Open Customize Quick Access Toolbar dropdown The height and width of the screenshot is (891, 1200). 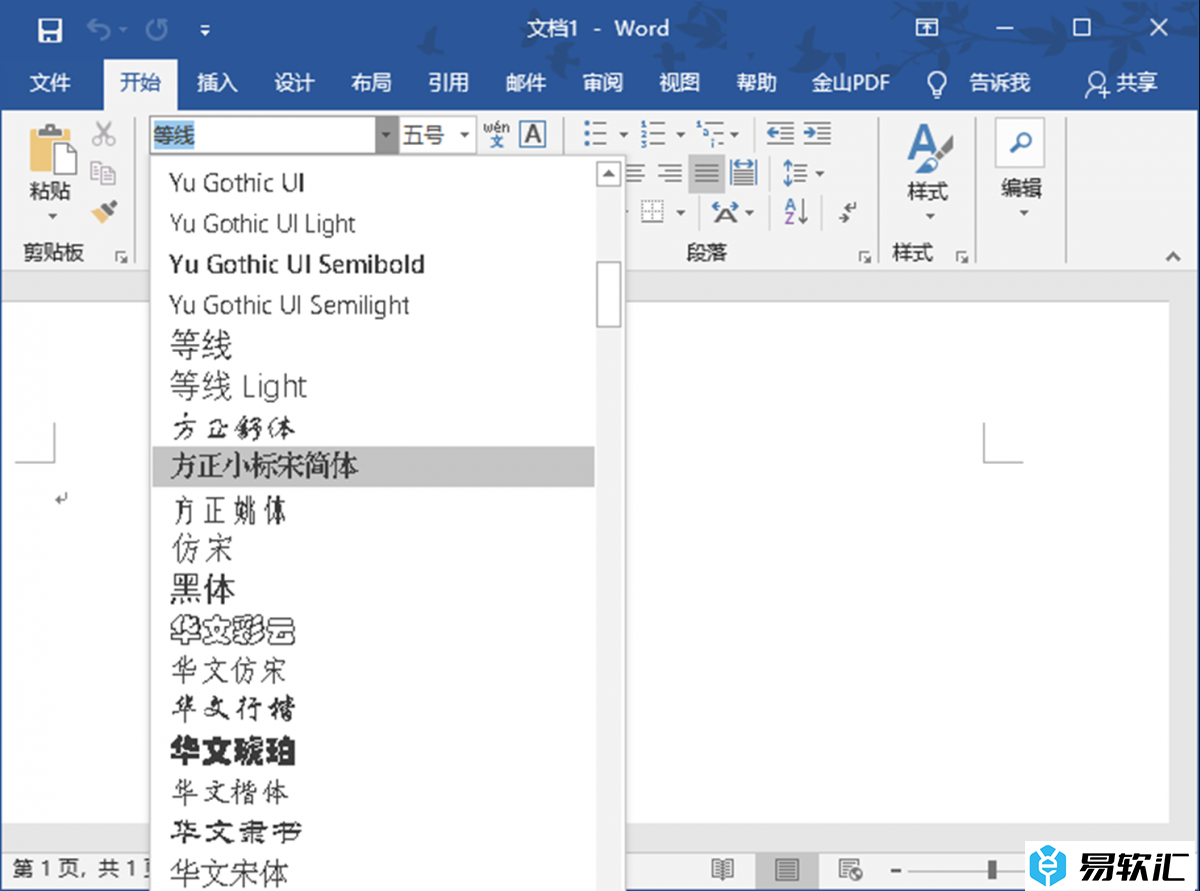pos(204,30)
